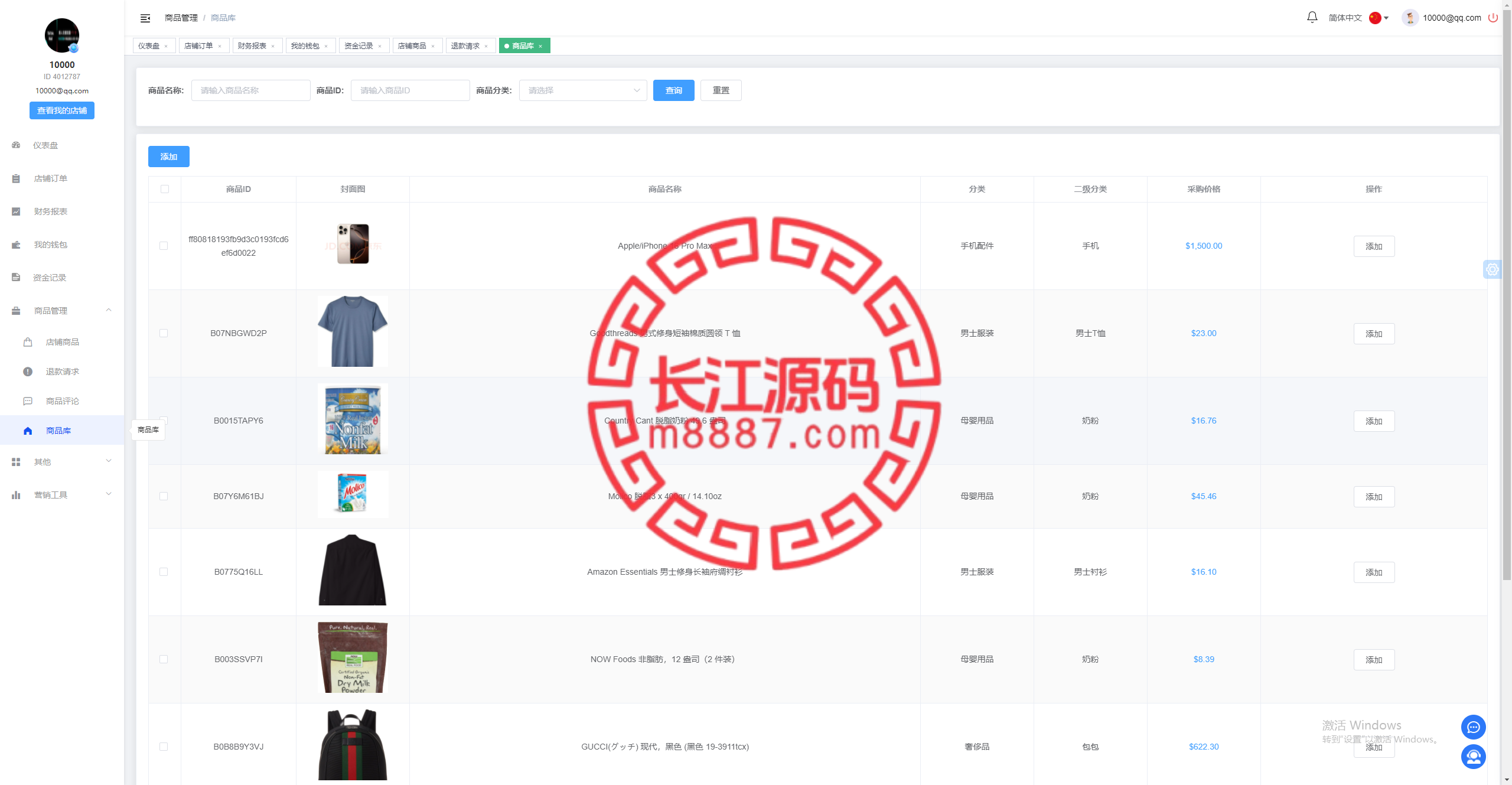Open the 简体中文 language dropdown arrow
1512x785 pixels.
click(x=1386, y=18)
